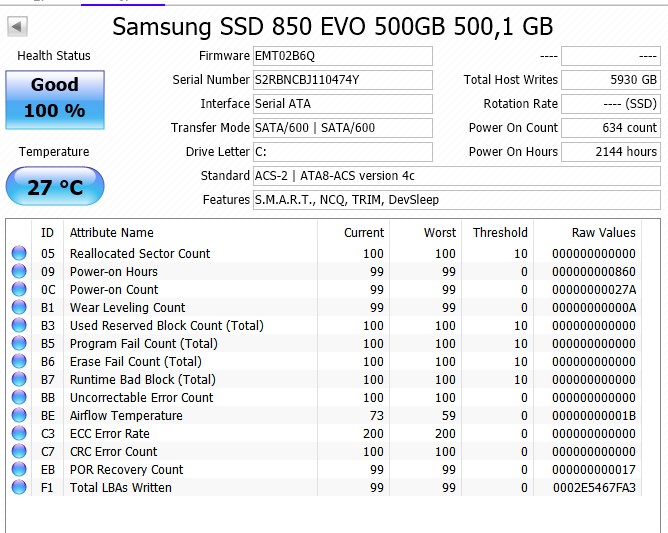Click the Transfer Mode field SATA/600
The image size is (668, 533).
click(x=343, y=128)
